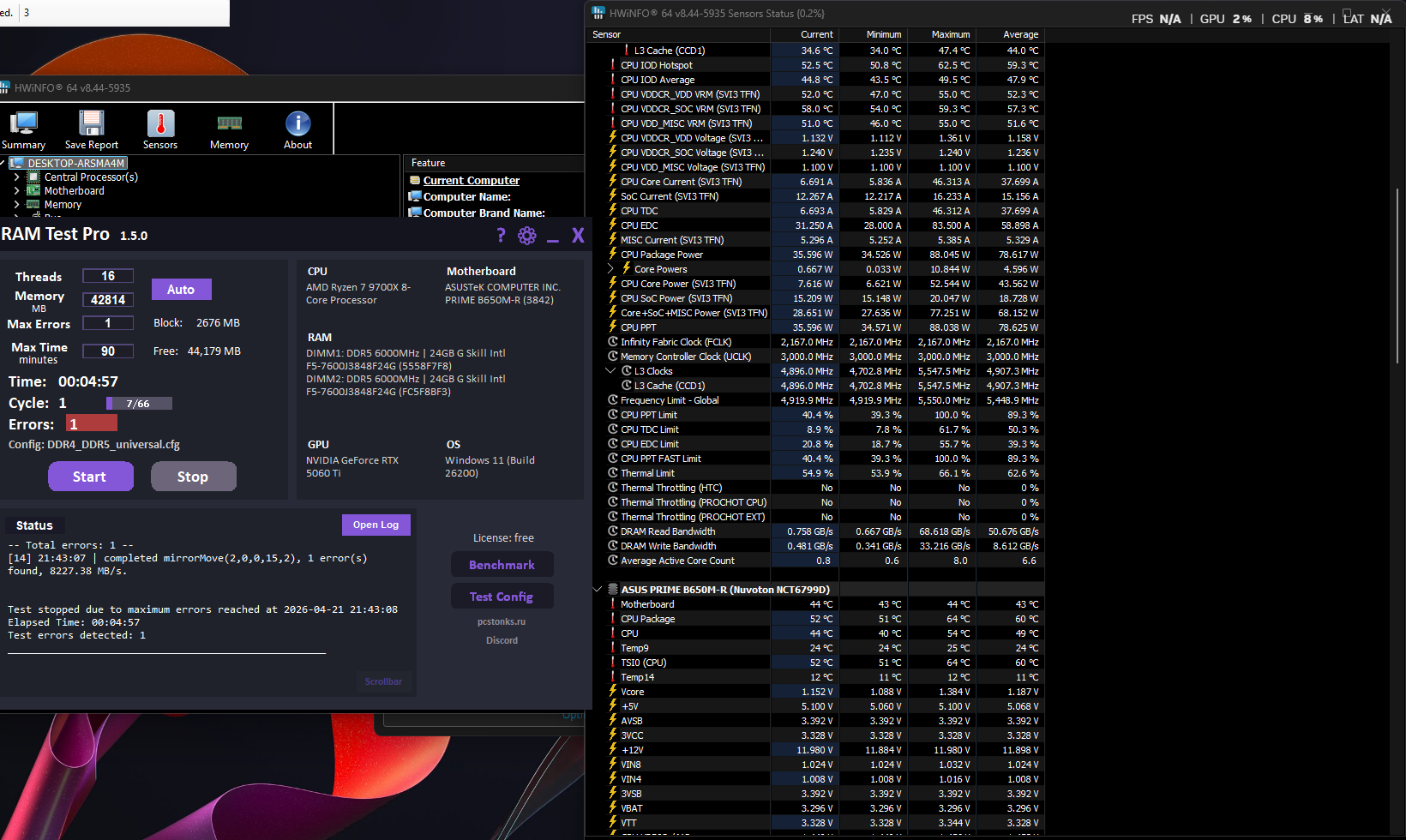Viewport: 1406px width, 840px height.
Task: Select the Motherboard item in HWiNFO tree
Action: (74, 191)
